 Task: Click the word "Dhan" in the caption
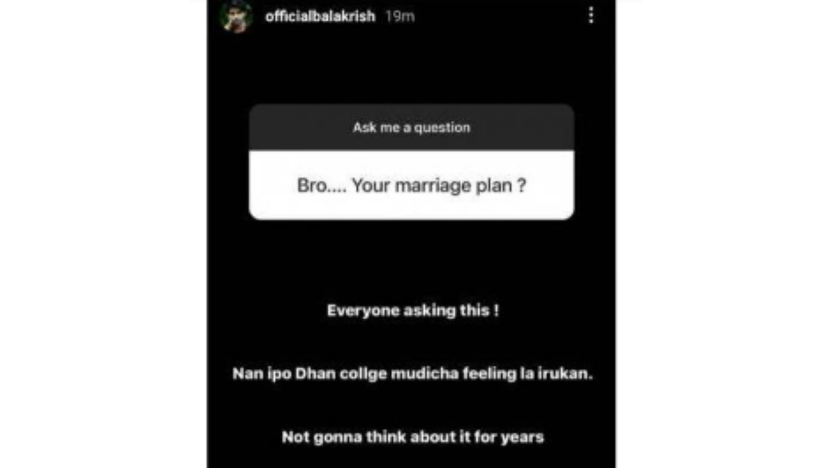pyautogui.click(x=315, y=374)
